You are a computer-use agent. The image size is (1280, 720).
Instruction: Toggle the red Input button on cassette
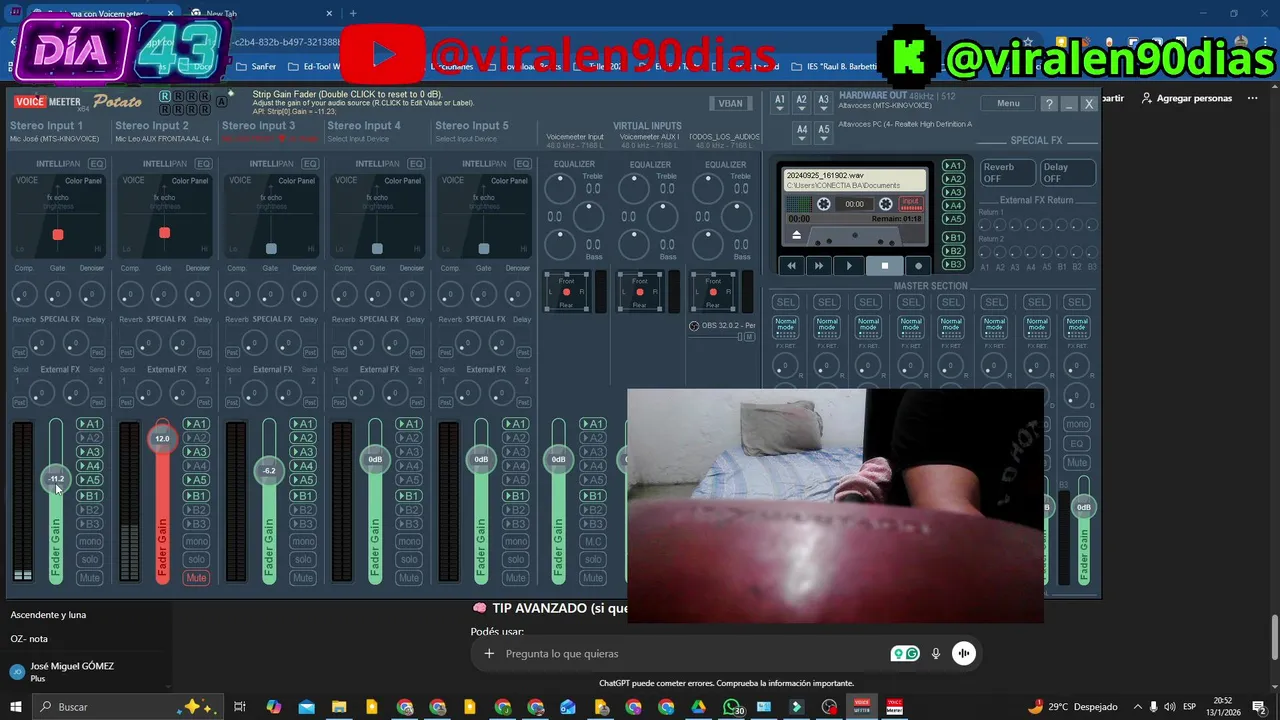[x=910, y=203]
